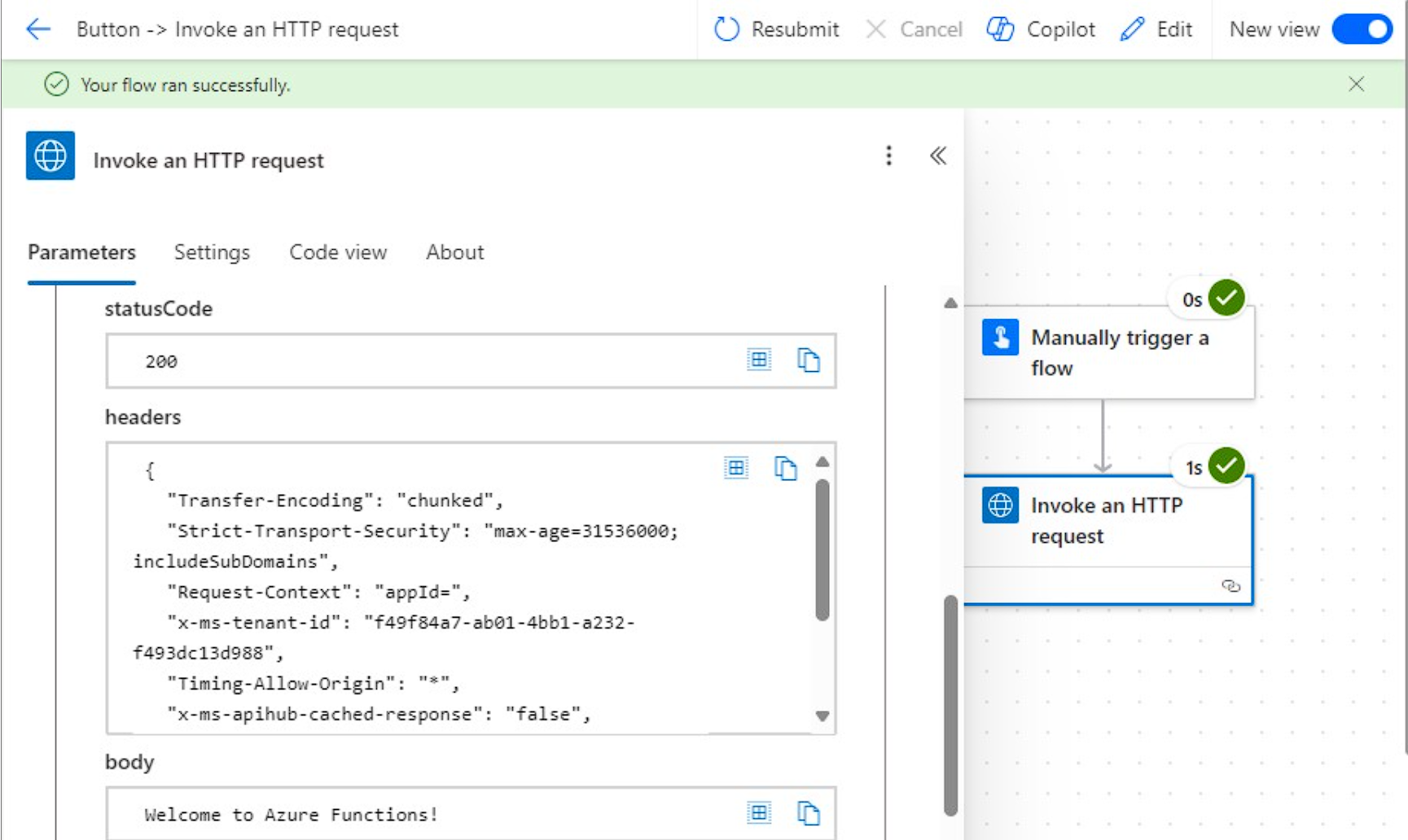
Task: Copy the headers JSON to clipboard
Action: pos(785,468)
